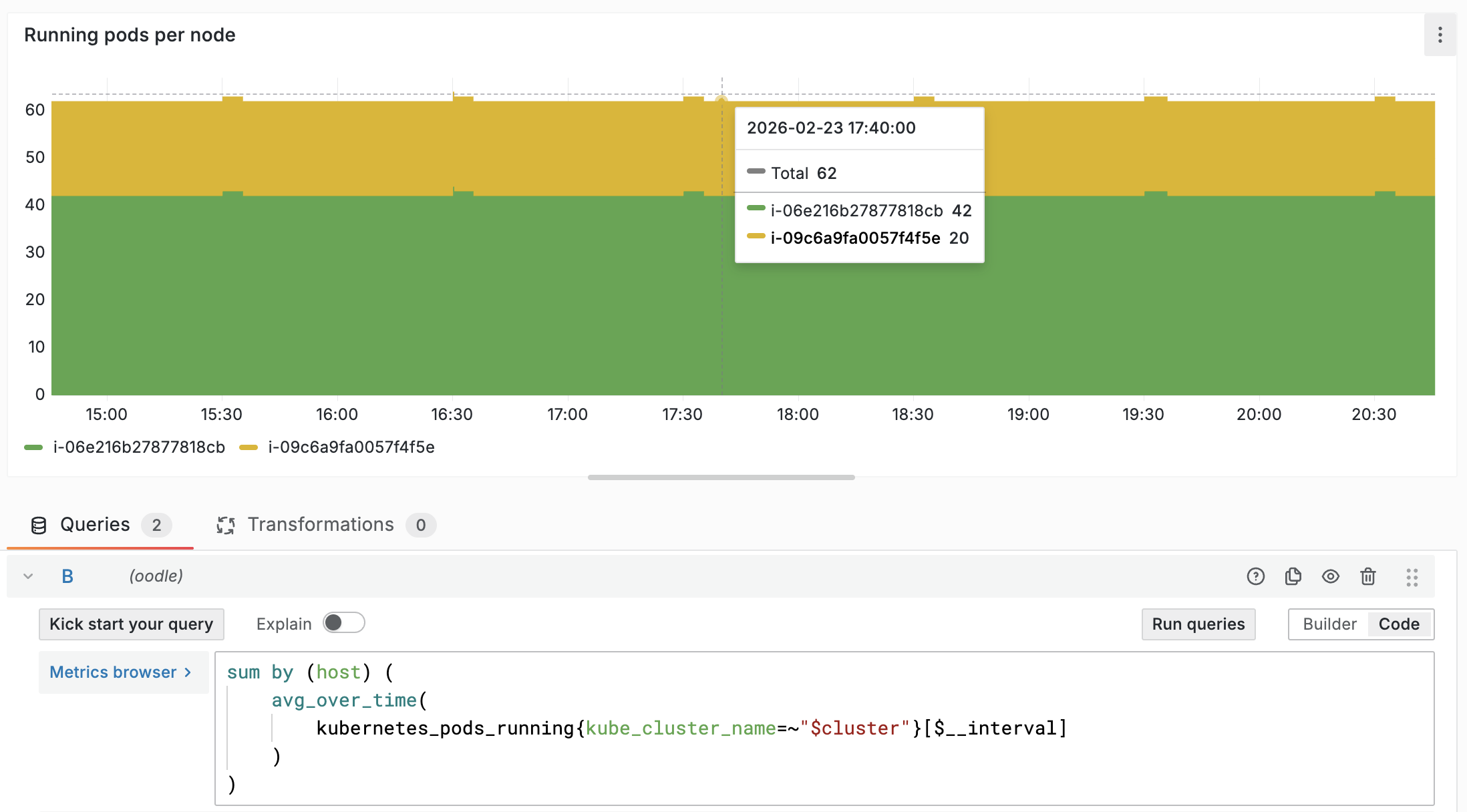Image resolution: width=1467 pixels, height=812 pixels.
Task: Delete query B with trash icon
Action: (1367, 576)
